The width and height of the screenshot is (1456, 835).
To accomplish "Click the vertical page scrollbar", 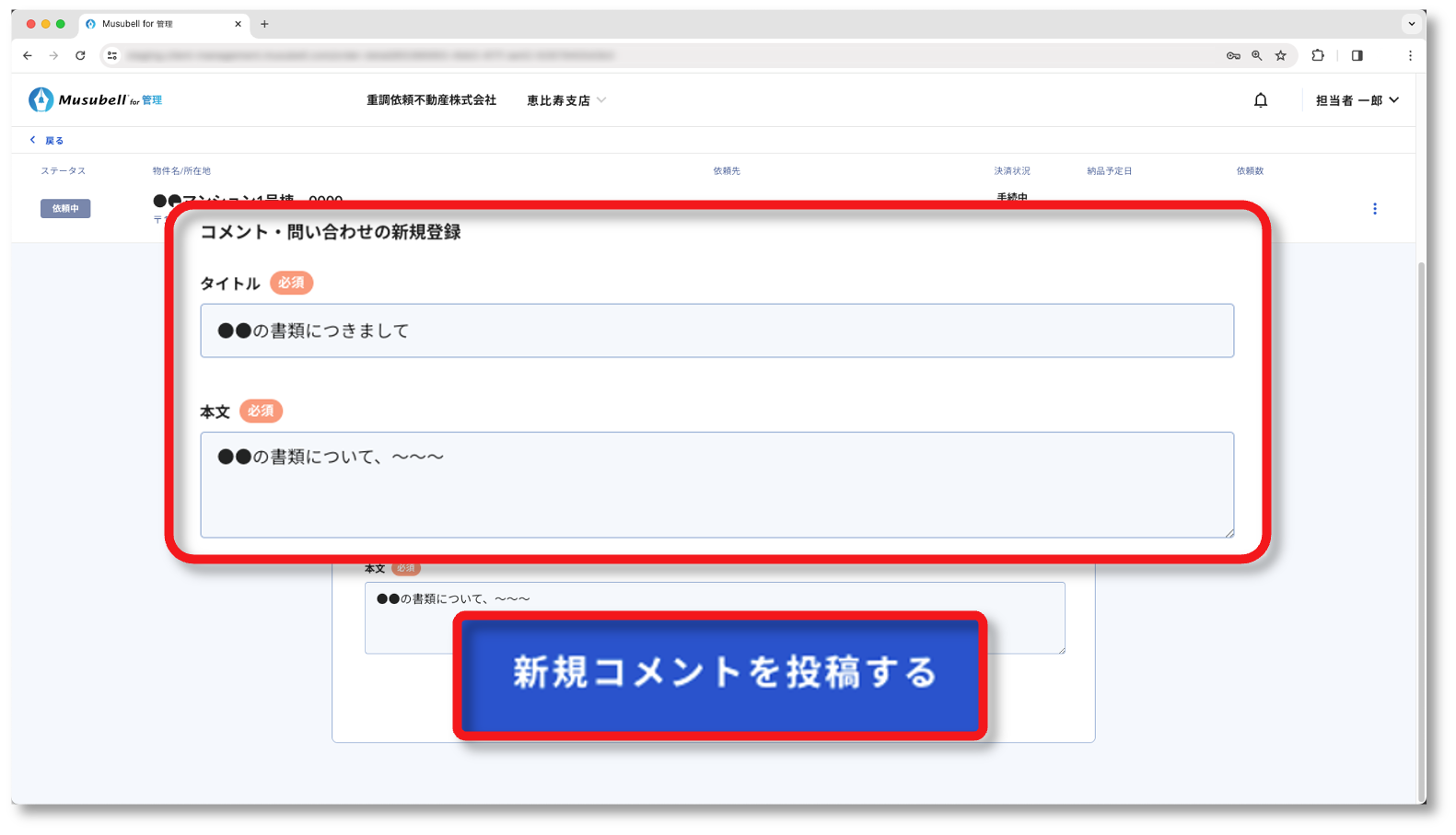I will pos(1421,460).
